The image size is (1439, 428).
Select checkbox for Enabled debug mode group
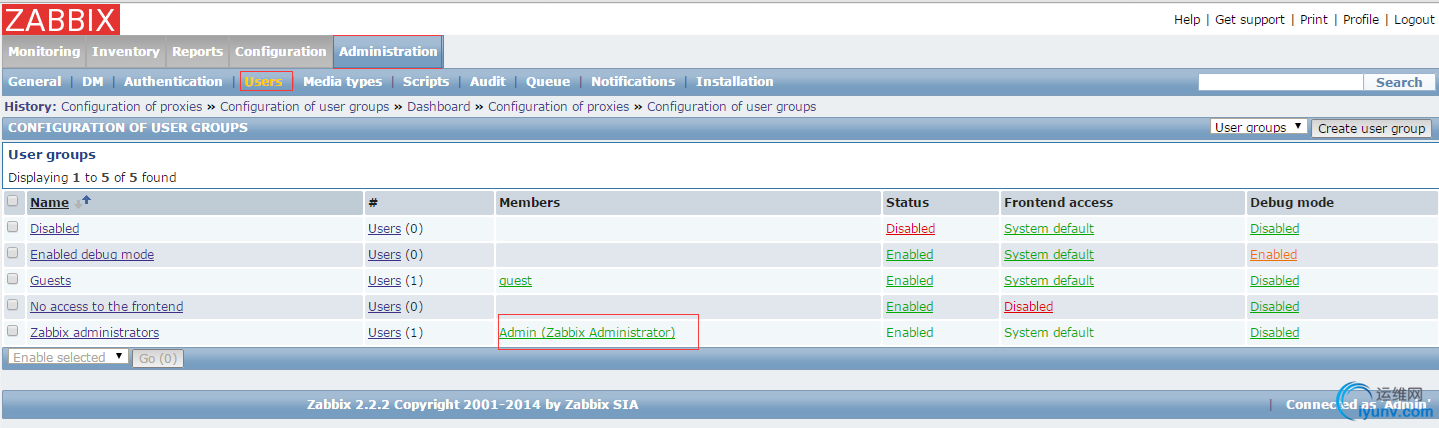tap(13, 253)
